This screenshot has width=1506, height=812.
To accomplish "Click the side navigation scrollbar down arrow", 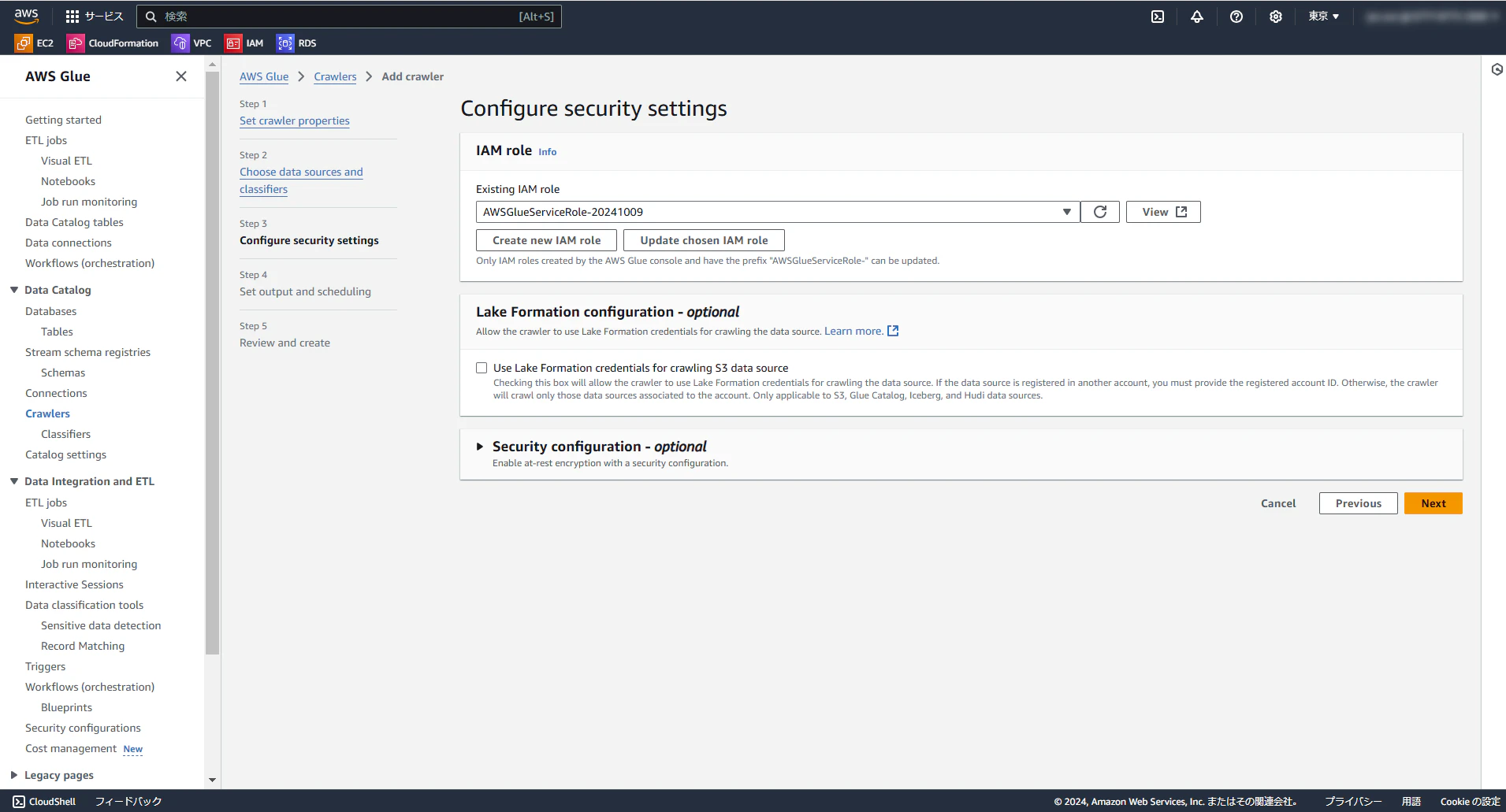I will [x=212, y=780].
